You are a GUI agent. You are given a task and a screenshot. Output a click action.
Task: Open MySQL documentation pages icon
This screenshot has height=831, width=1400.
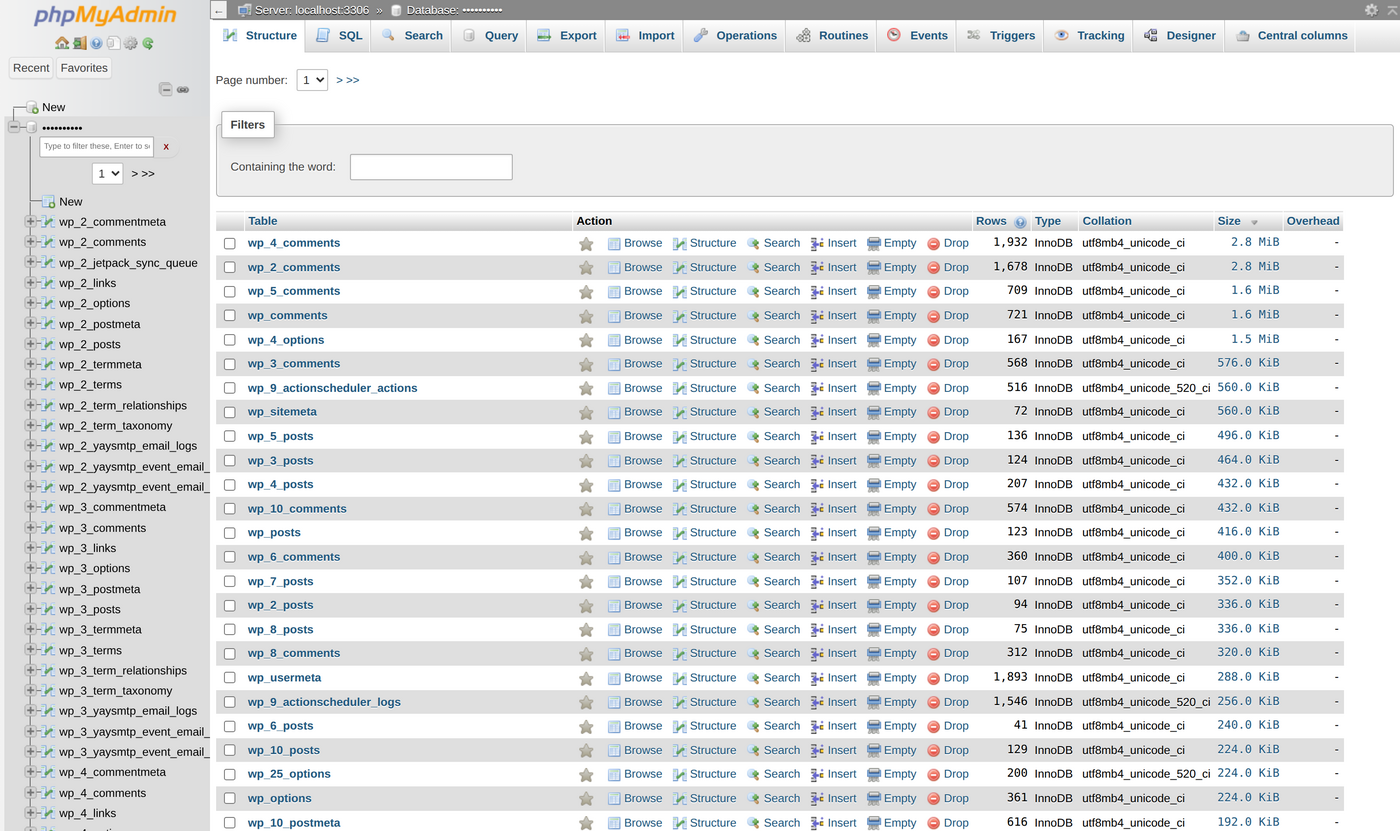click(113, 43)
